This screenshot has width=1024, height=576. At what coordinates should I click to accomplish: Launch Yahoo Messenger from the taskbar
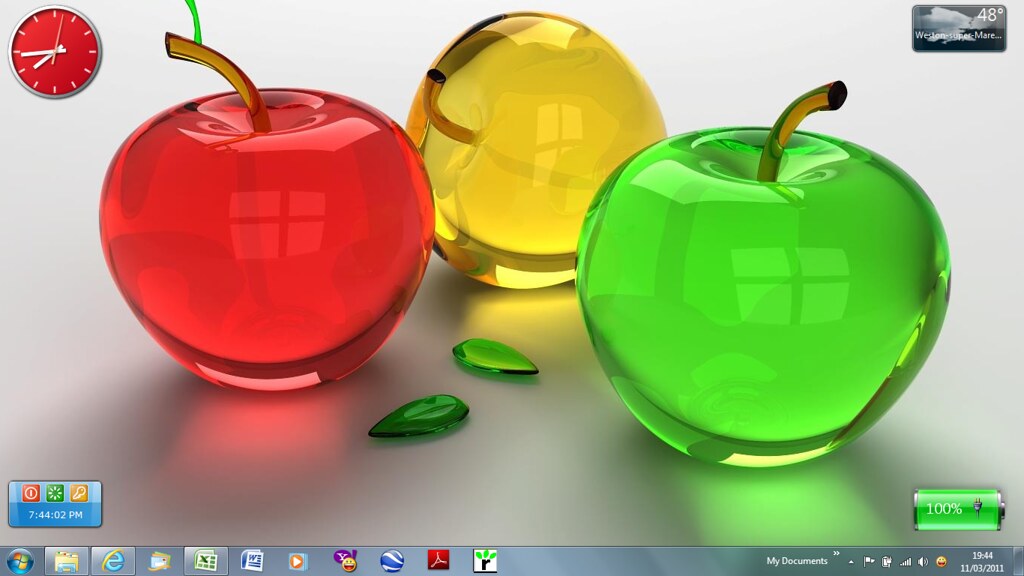346,561
